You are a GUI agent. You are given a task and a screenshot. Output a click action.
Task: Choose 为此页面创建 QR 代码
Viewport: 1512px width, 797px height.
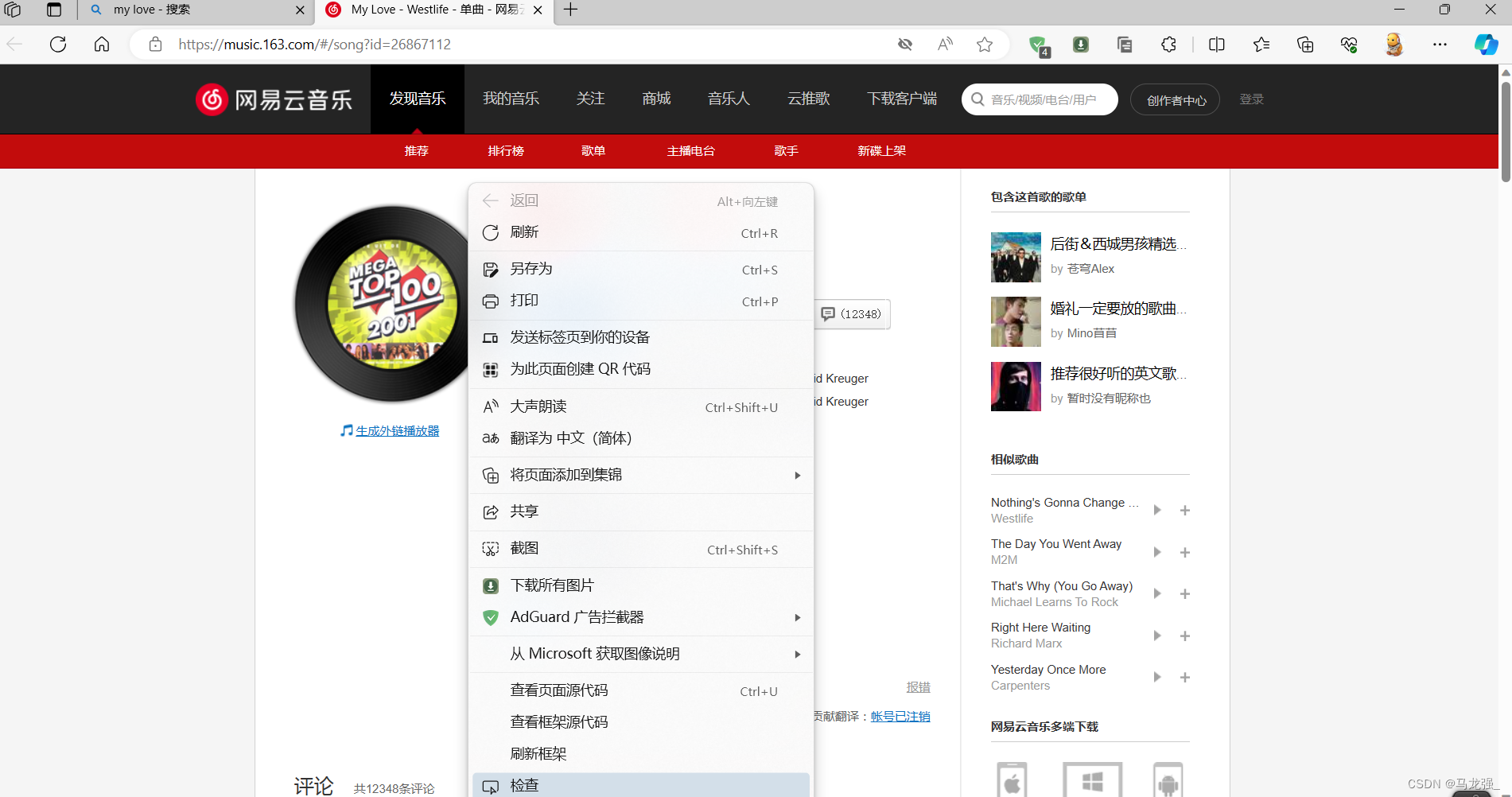[x=641, y=369]
